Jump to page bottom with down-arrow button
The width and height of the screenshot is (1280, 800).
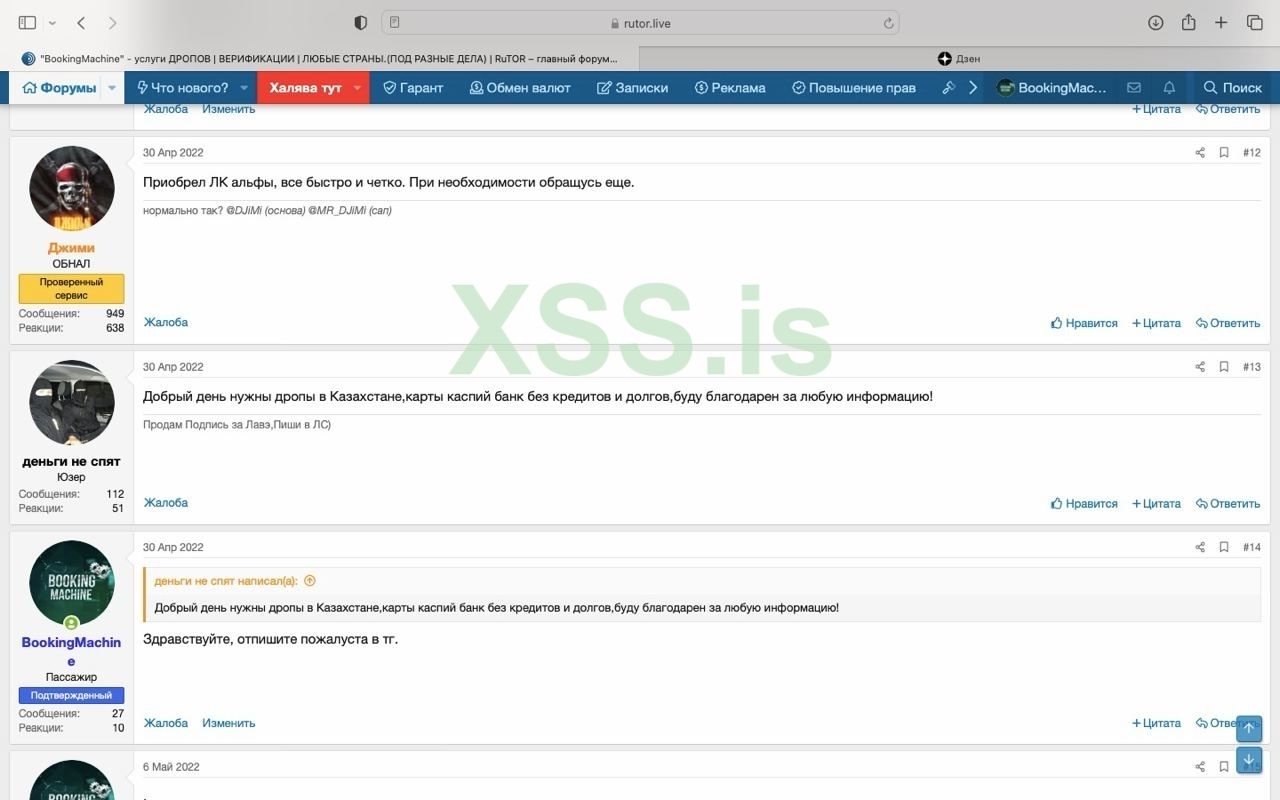1249,760
